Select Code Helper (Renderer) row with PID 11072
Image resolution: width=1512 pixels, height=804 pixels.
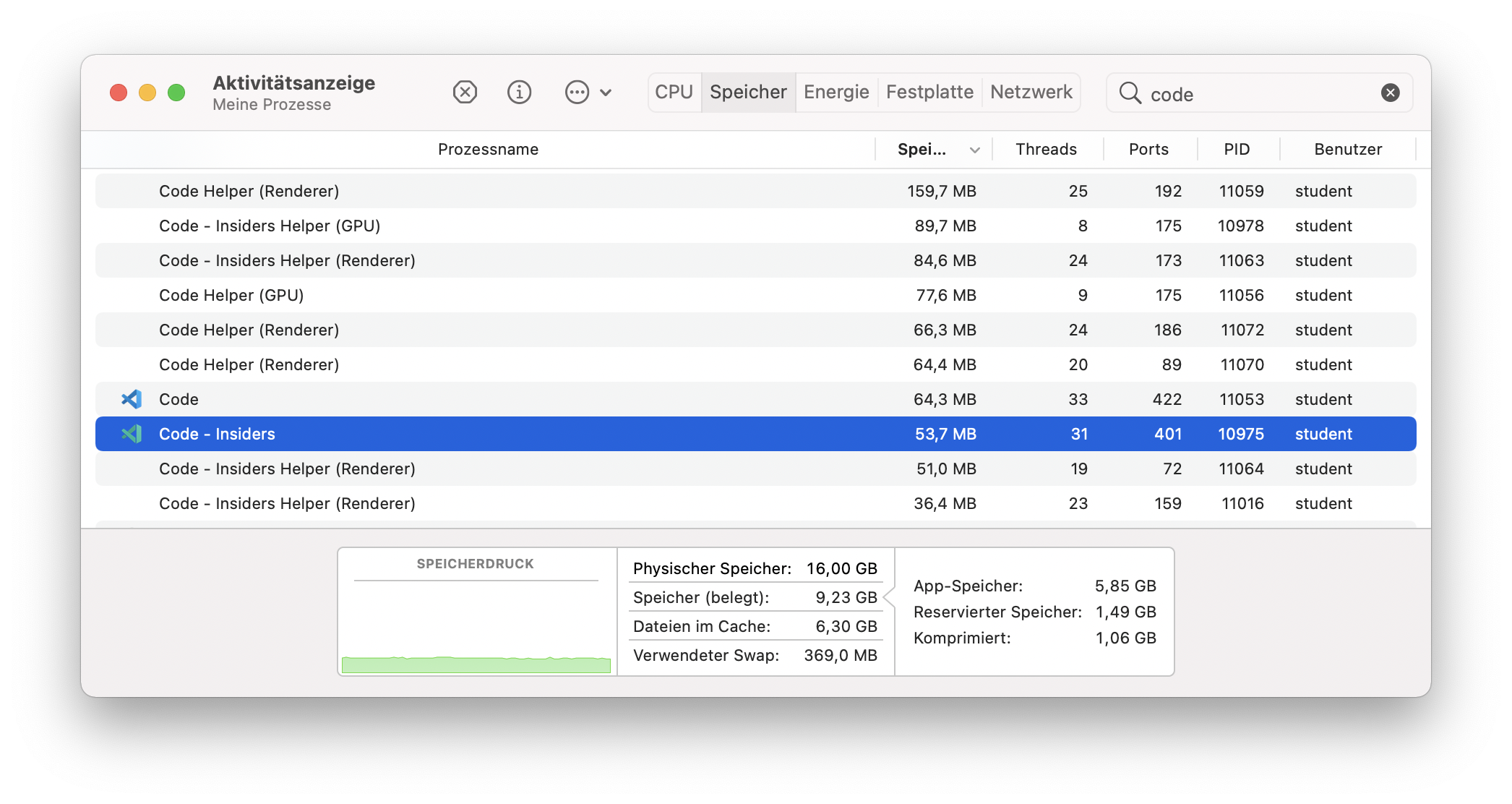(755, 330)
